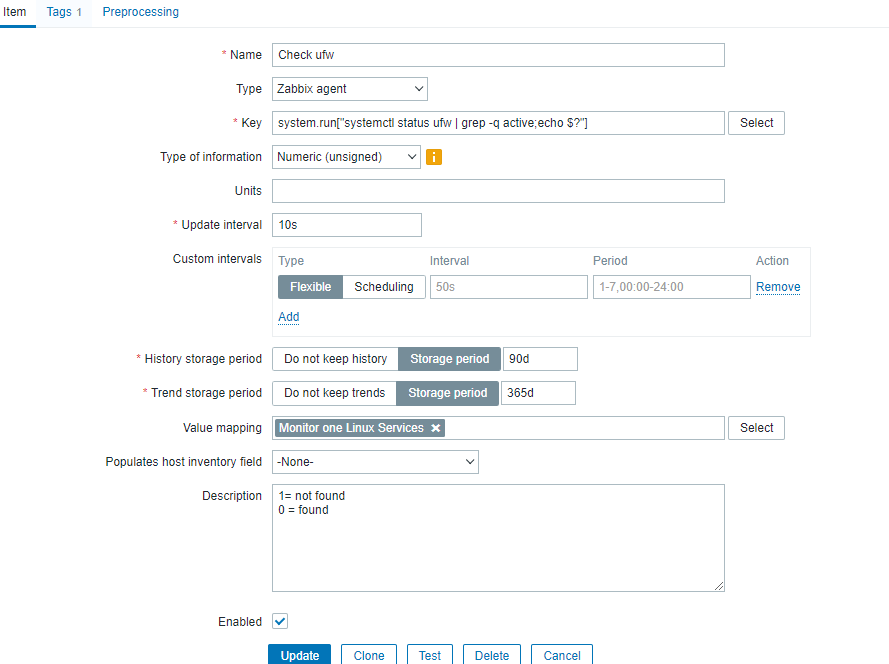The height and width of the screenshot is (664, 889).
Task: Select the Item tab
Action: (x=16, y=12)
